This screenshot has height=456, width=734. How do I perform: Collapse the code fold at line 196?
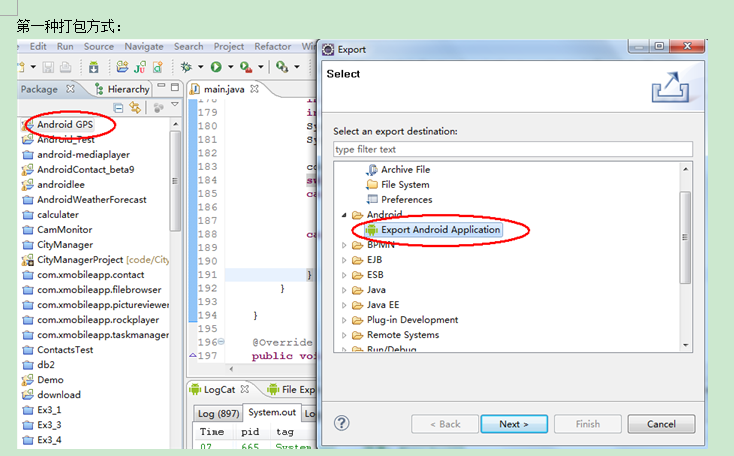point(221,342)
